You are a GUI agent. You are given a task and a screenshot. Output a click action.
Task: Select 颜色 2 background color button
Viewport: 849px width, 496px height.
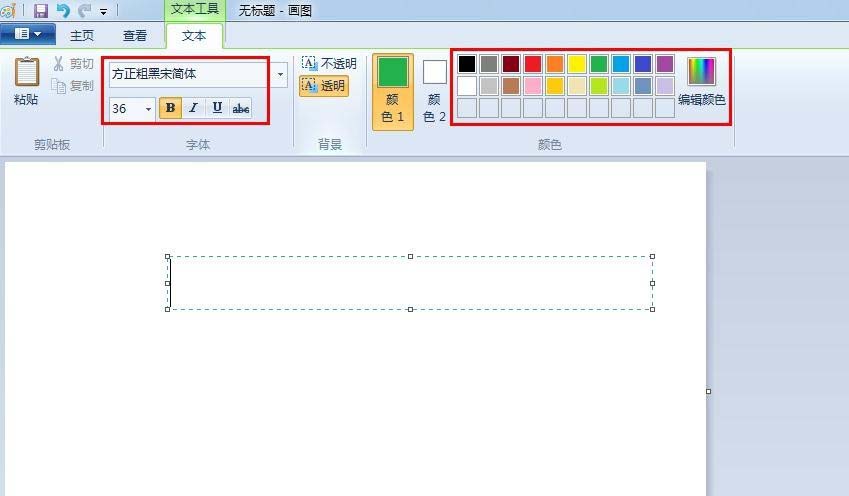434,92
